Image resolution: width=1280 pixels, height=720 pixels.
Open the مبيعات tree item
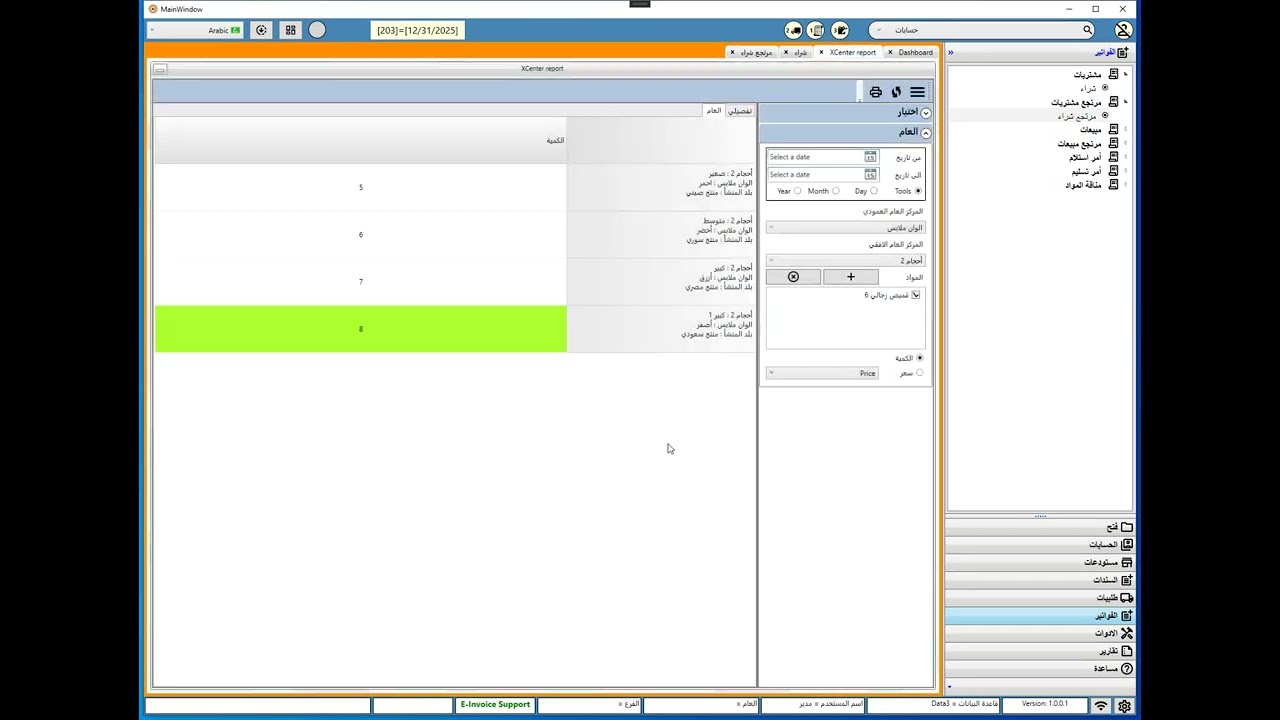pos(1090,130)
